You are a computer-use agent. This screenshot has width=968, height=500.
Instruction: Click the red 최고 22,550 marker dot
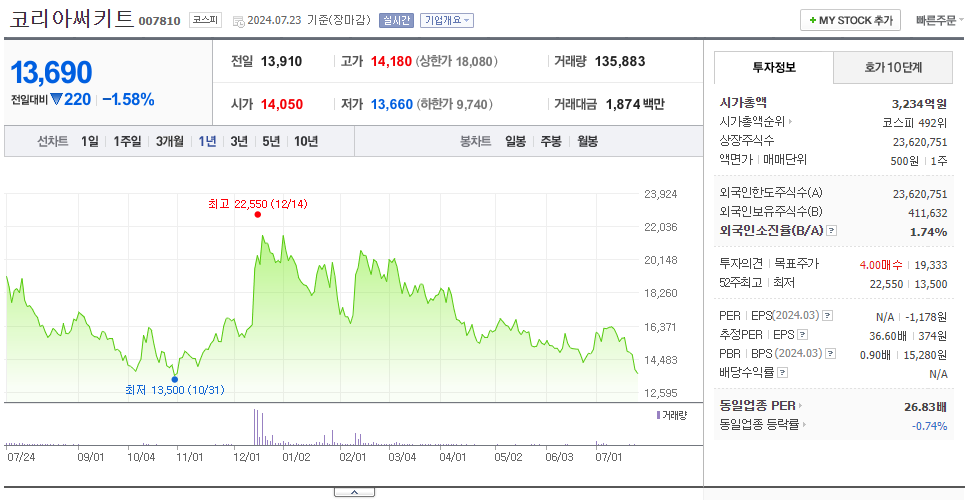(x=257, y=215)
